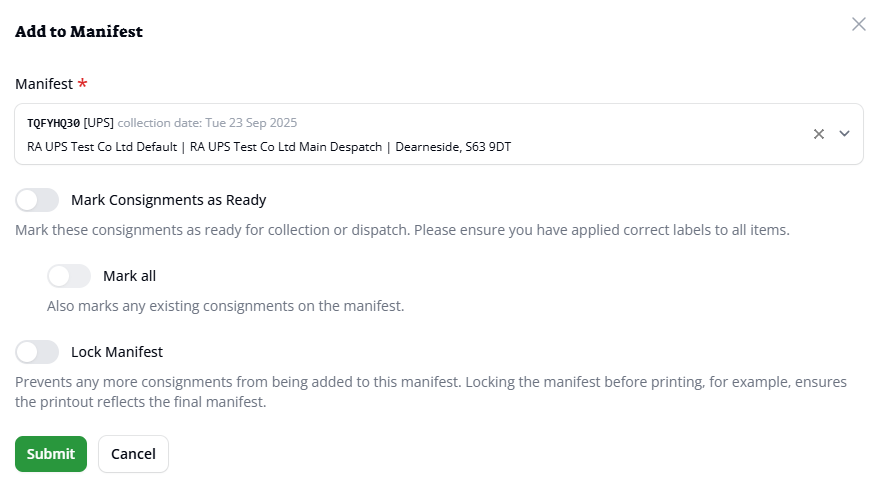Click the Cancel button
Image resolution: width=874 pixels, height=482 pixels.
pos(133,454)
